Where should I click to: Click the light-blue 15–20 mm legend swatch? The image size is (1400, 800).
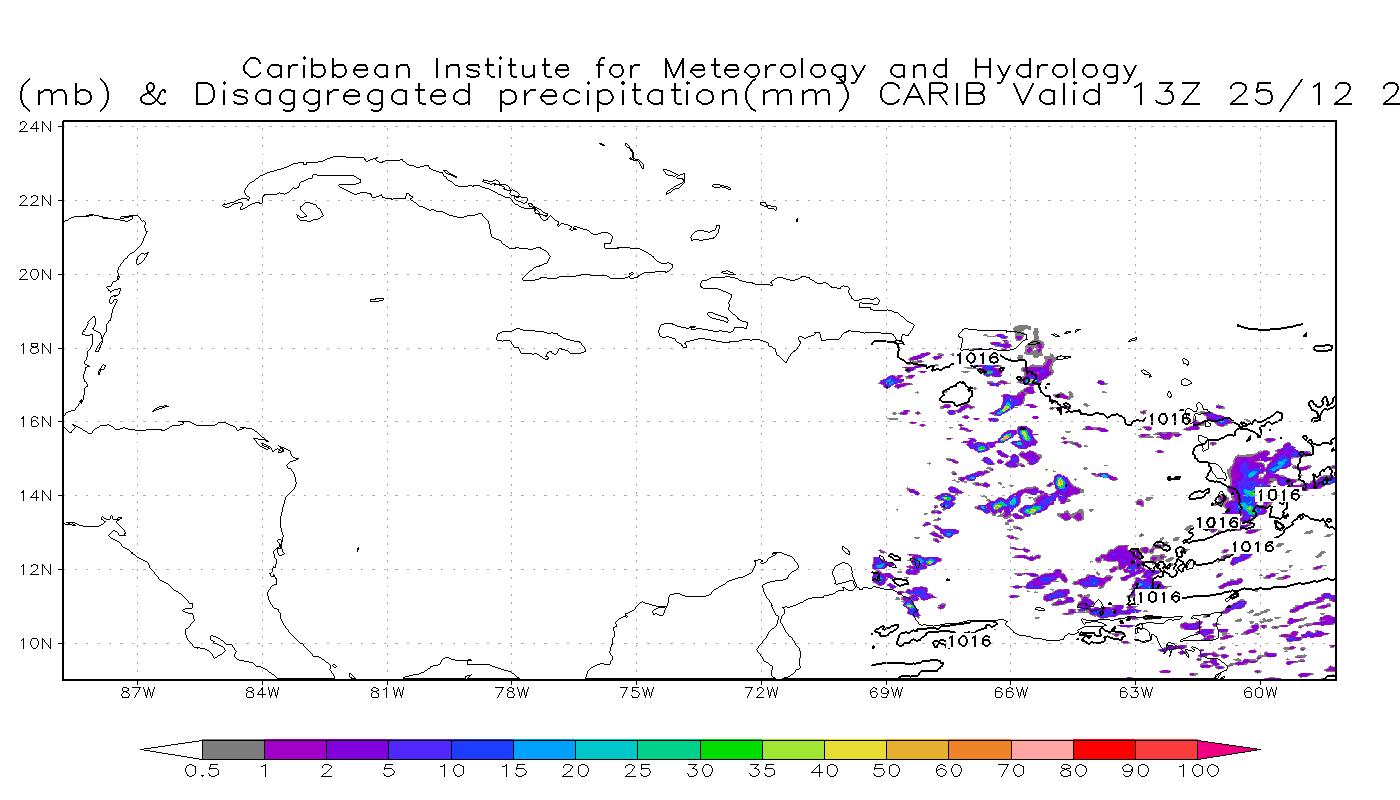544,749
